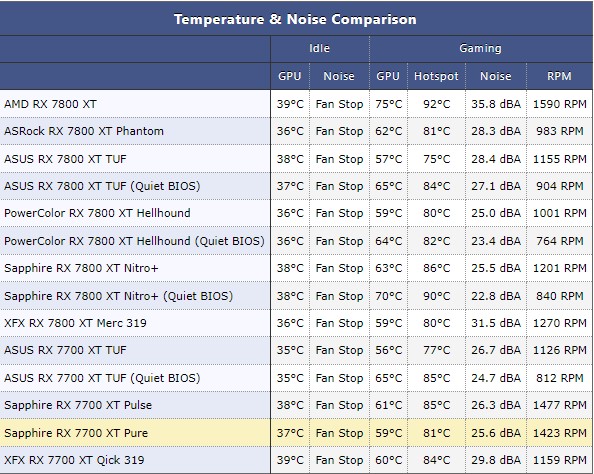
Task: Click the 1477 RPM value
Action: 560,405
